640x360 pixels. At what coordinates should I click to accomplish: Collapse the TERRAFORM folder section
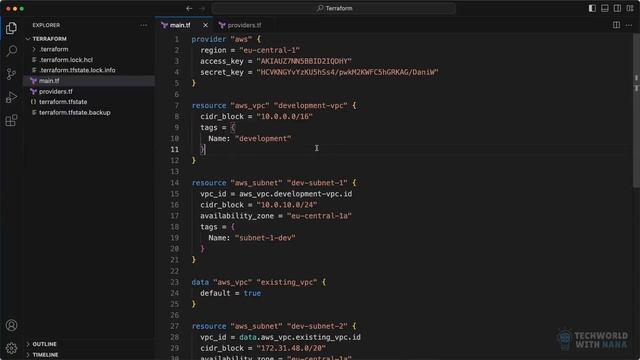[49, 39]
